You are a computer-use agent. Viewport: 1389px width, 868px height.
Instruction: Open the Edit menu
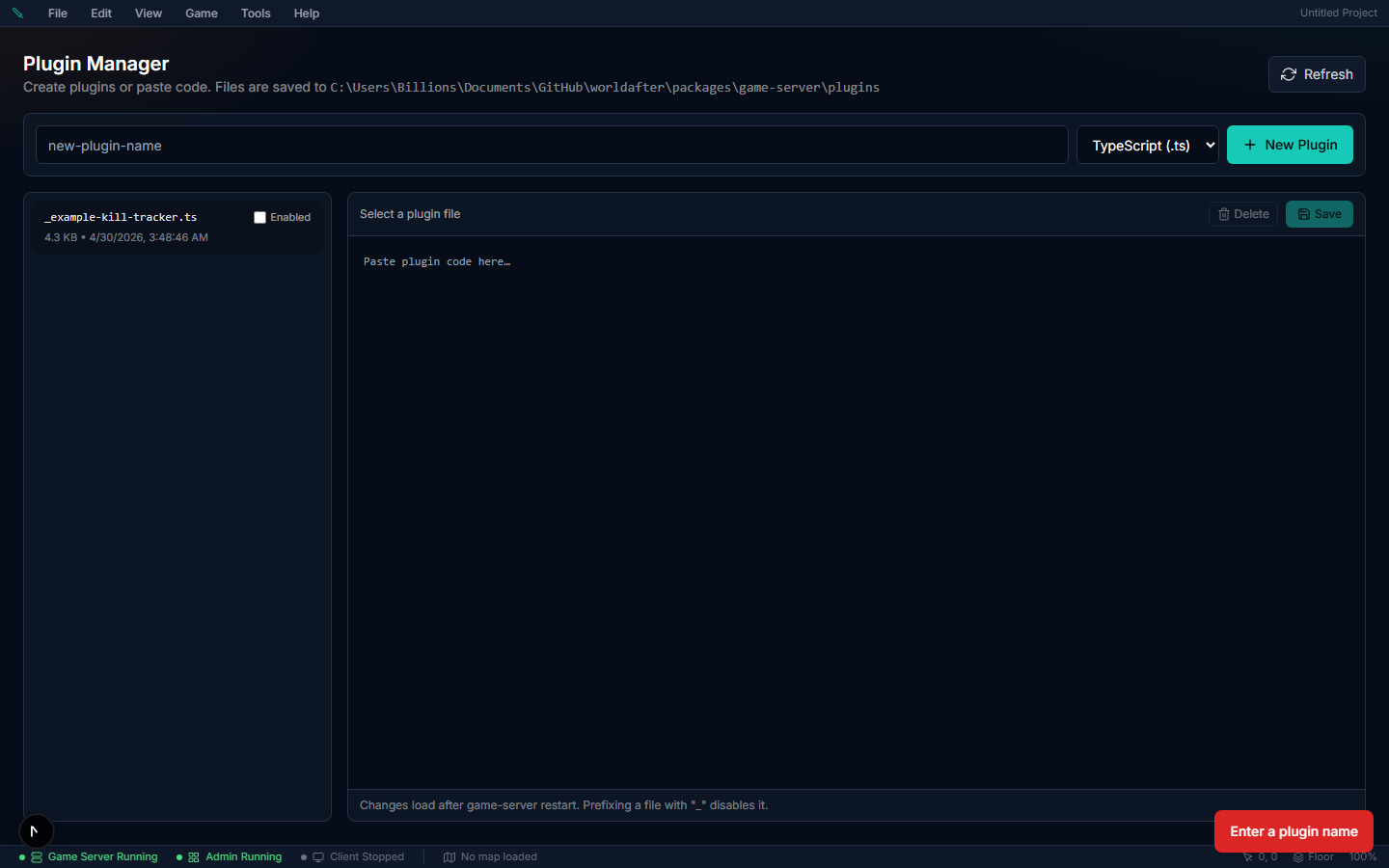[101, 14]
